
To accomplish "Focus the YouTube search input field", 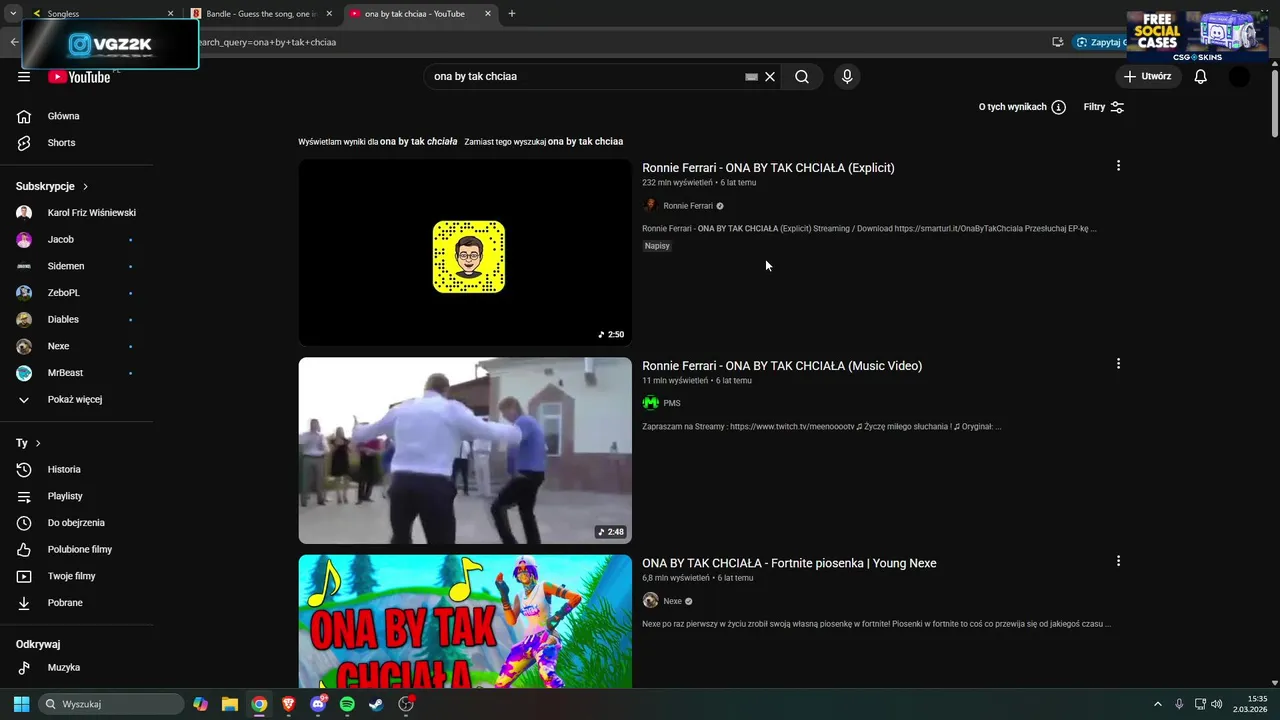I will [585, 77].
